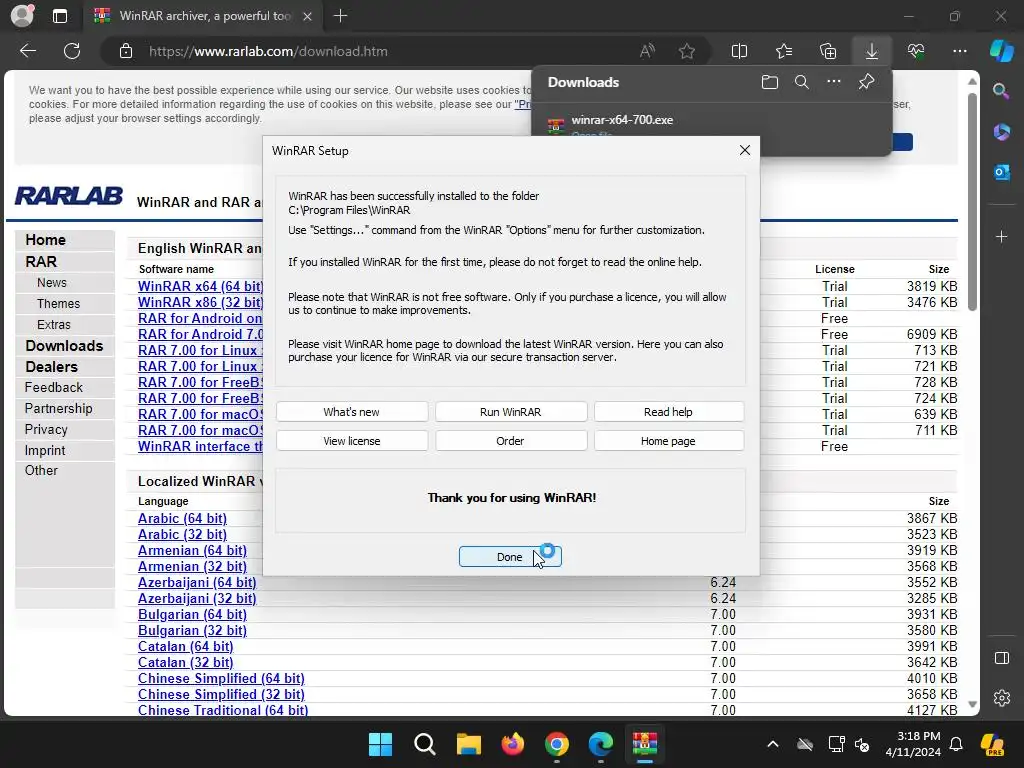Viewport: 1024px width, 768px height.
Task: Open File Explorer from taskbar
Action: coord(468,744)
